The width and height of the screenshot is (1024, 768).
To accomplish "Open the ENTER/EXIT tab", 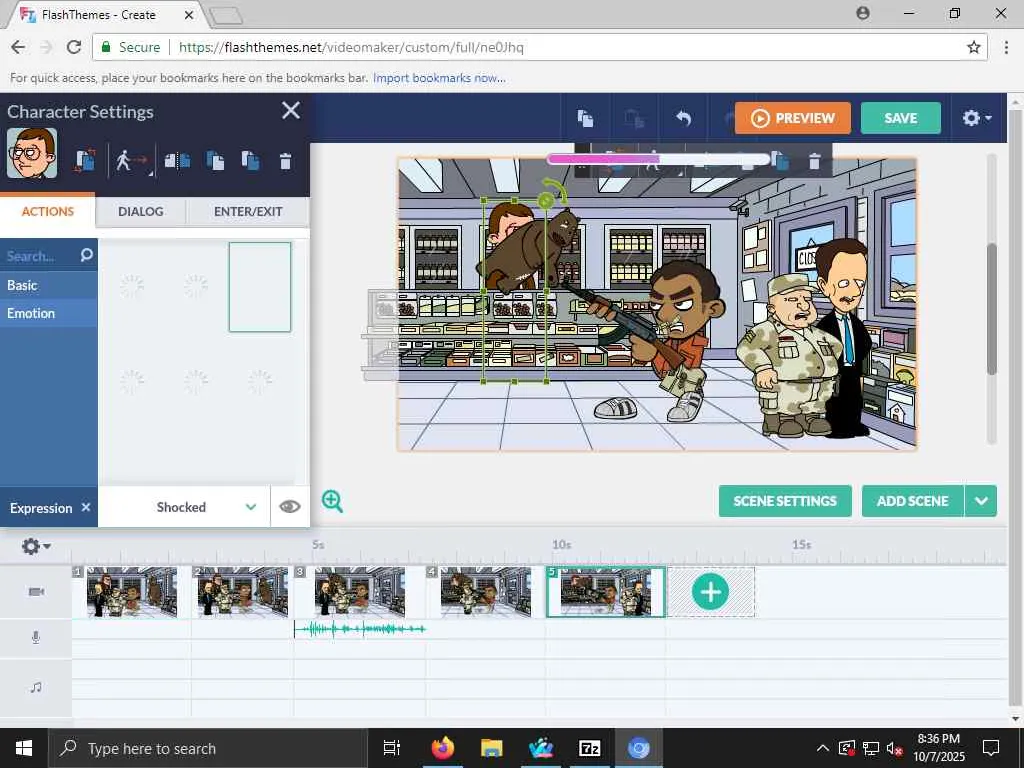I will click(248, 211).
